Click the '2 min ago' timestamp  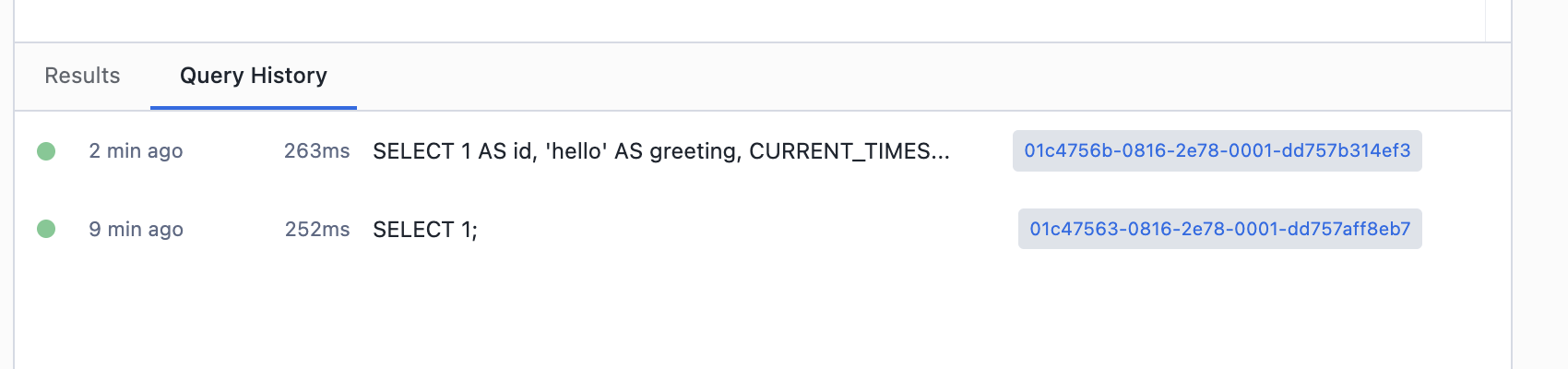tap(136, 151)
